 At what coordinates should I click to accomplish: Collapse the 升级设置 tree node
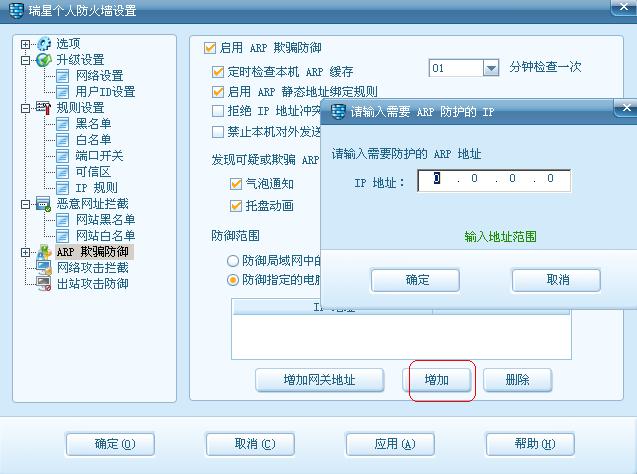click(25, 60)
